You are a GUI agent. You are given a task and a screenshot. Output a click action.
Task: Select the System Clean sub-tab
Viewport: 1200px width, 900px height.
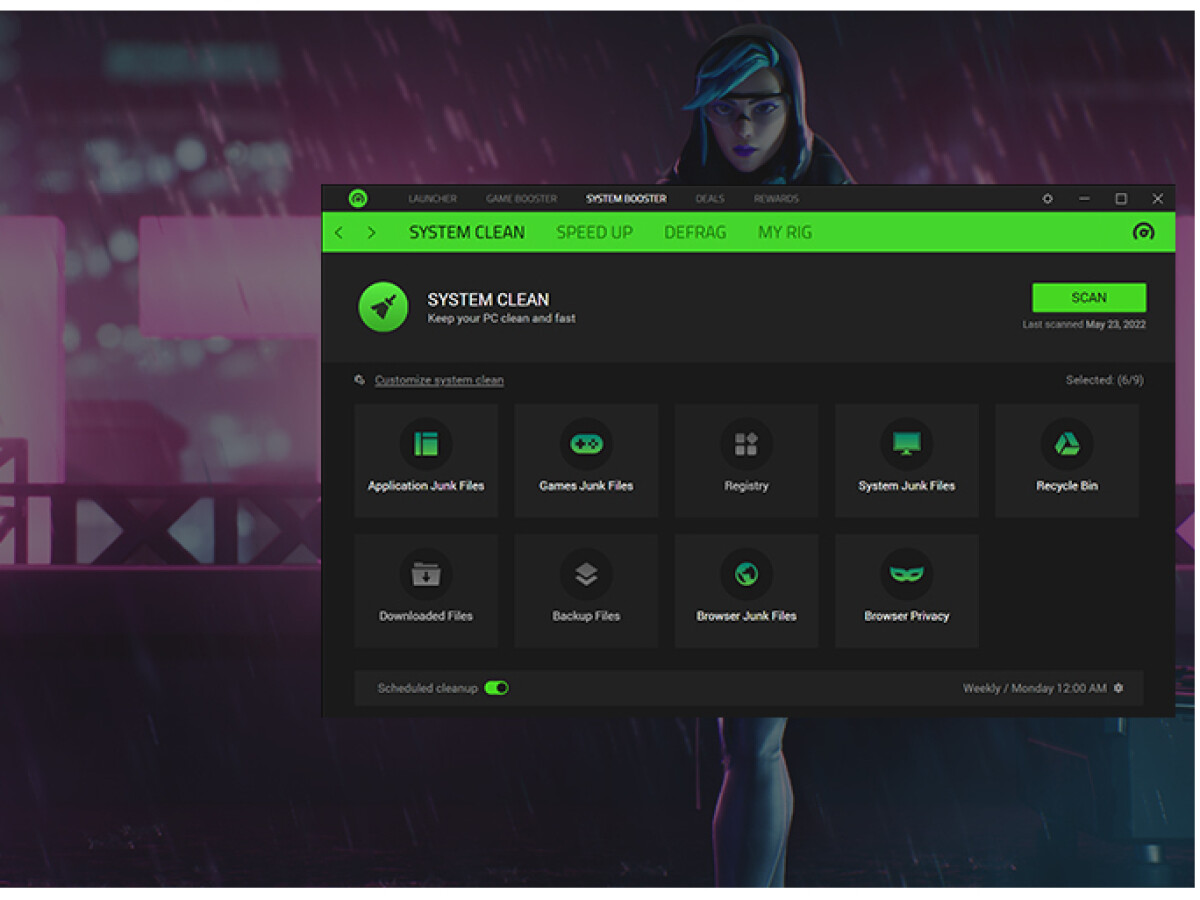(467, 232)
